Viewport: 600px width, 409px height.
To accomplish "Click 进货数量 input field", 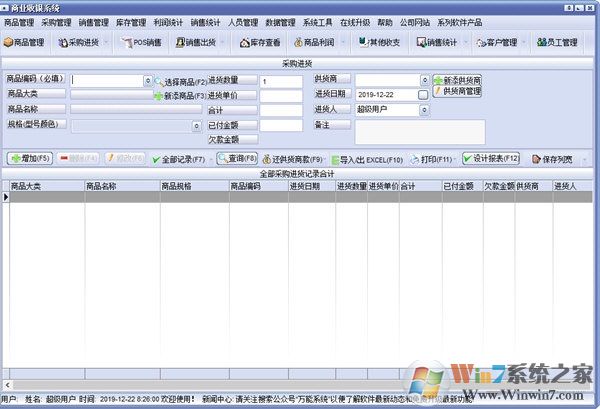I will [x=281, y=81].
